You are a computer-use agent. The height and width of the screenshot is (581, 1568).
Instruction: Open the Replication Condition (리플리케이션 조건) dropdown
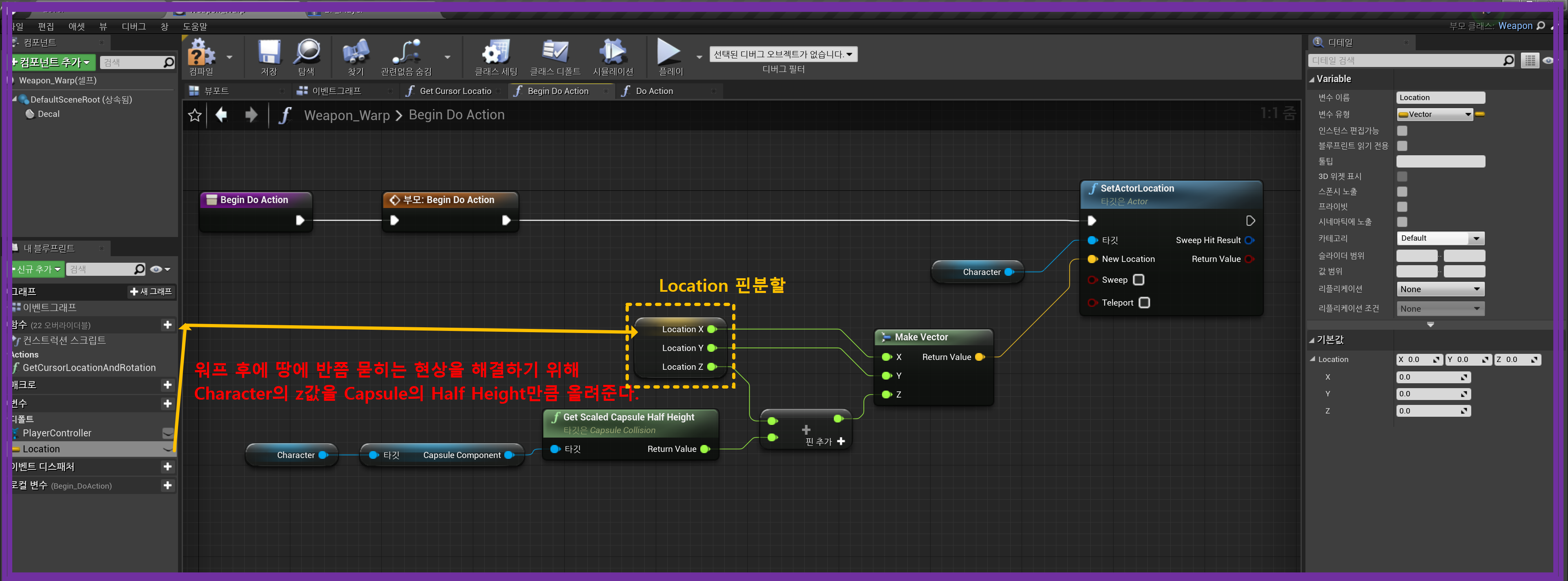[x=1439, y=309]
